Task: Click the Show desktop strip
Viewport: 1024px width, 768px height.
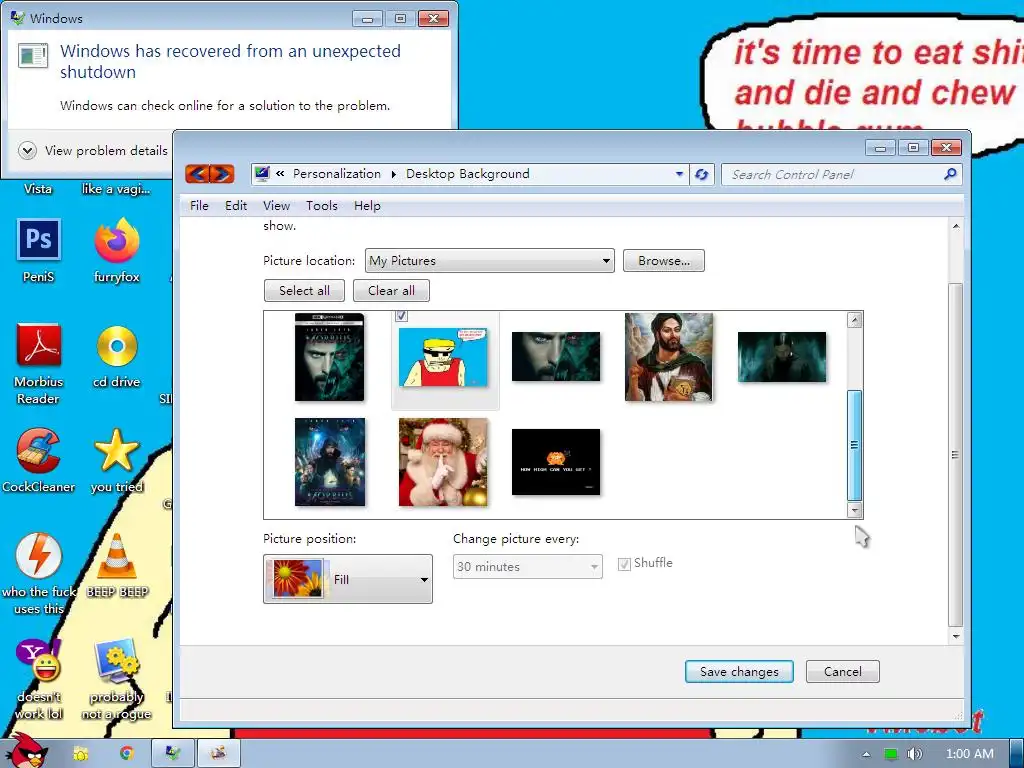Action: [1017, 754]
